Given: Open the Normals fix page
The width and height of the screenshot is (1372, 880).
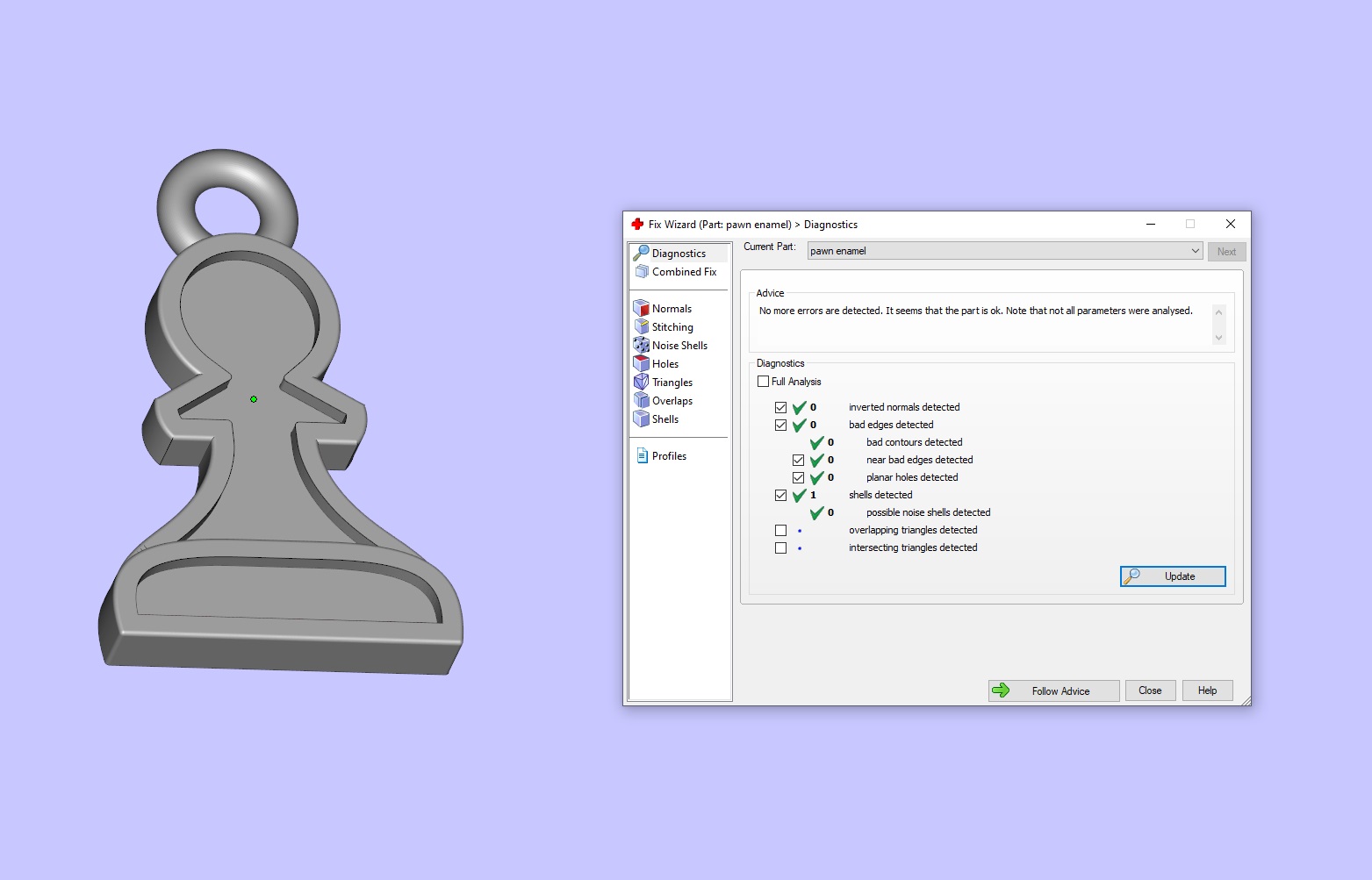Looking at the screenshot, I should tap(672, 309).
